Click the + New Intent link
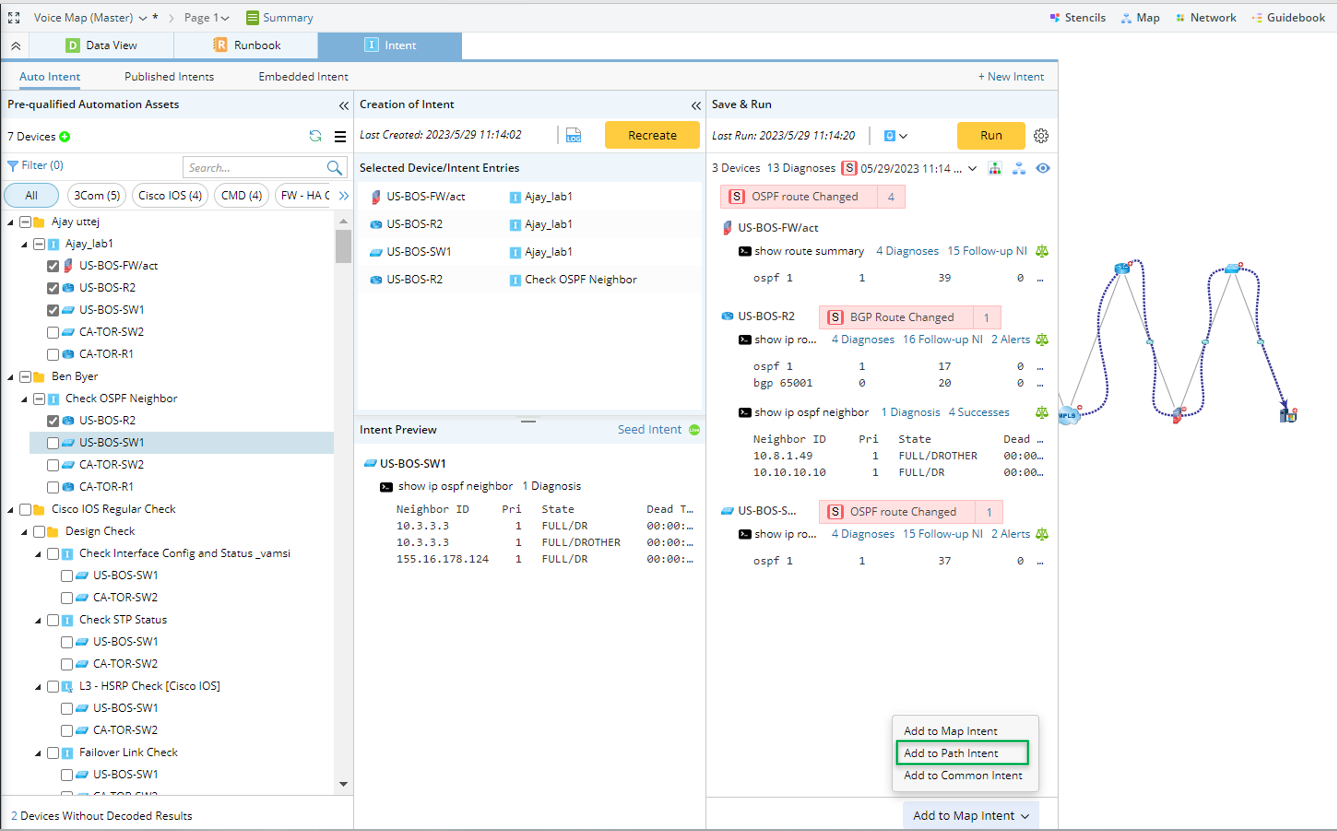 pos(1011,77)
